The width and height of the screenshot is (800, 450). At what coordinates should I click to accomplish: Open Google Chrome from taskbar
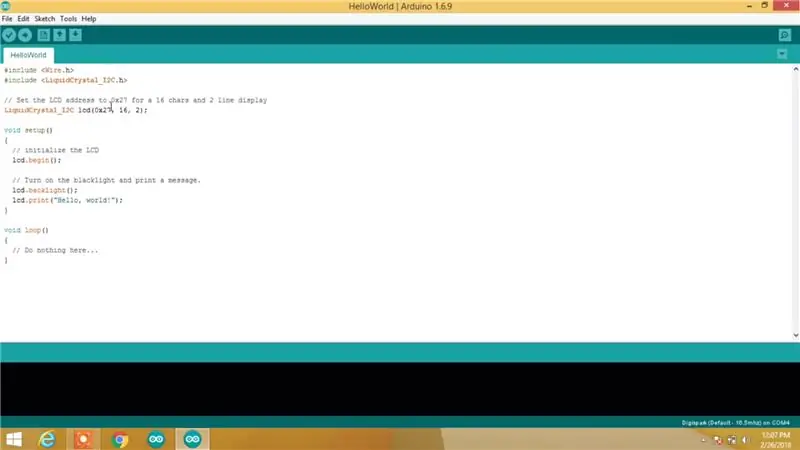coord(120,439)
